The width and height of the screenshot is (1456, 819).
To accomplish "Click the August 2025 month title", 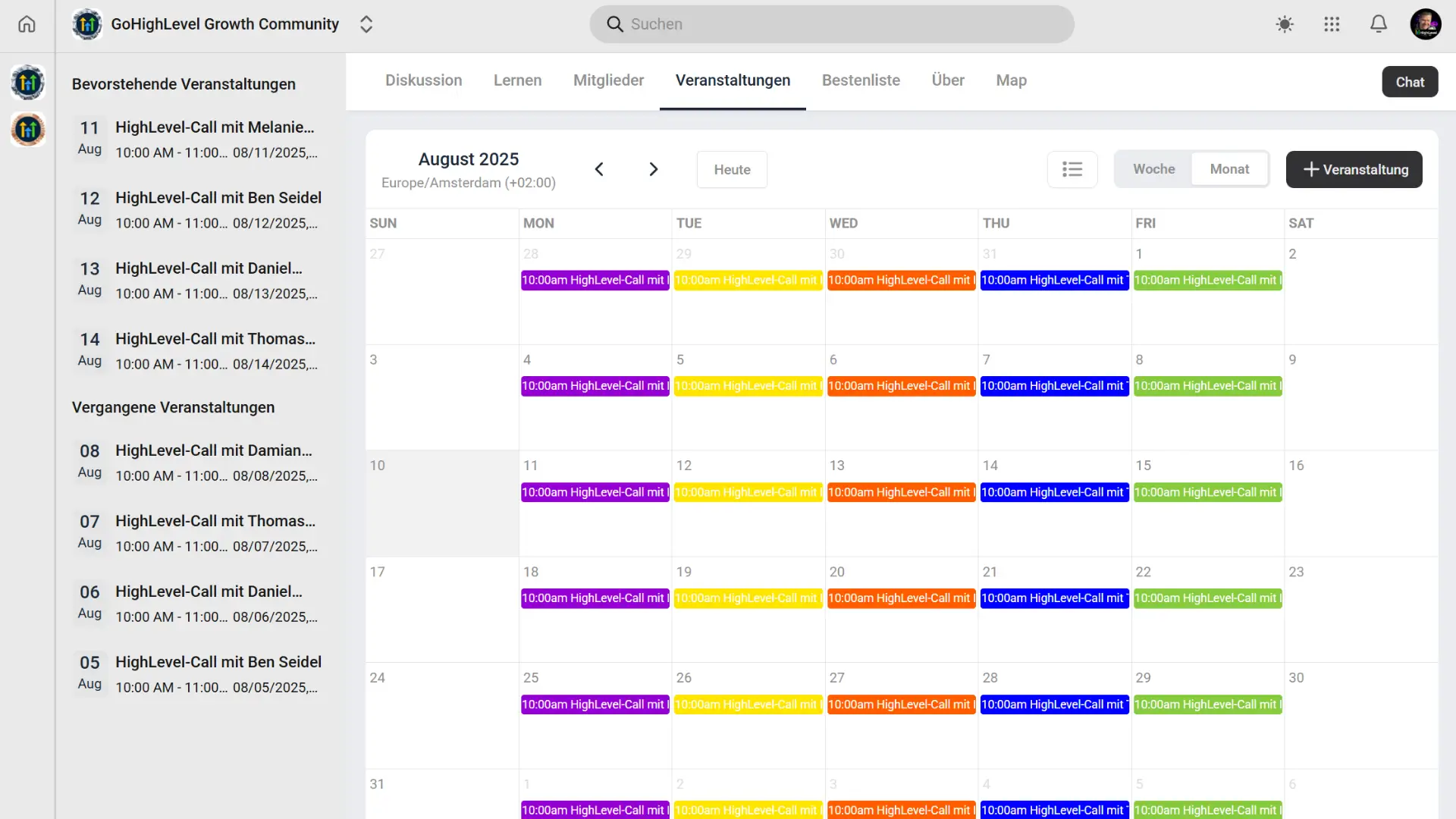I will [469, 159].
